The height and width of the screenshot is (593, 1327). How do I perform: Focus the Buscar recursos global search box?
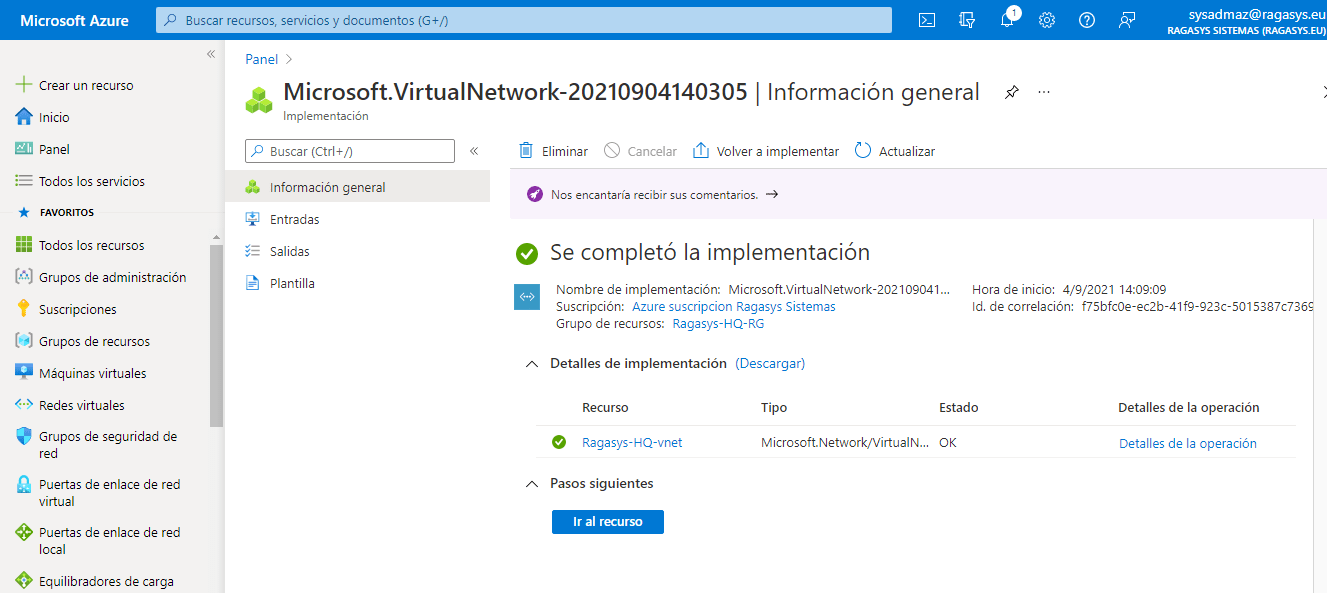point(524,20)
